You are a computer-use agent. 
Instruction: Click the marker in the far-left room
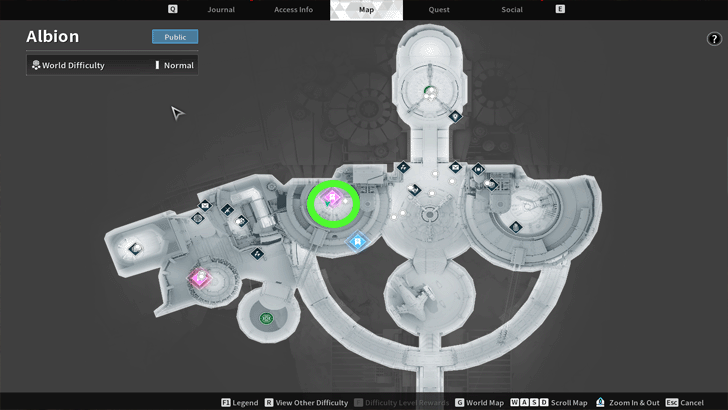coord(135,248)
